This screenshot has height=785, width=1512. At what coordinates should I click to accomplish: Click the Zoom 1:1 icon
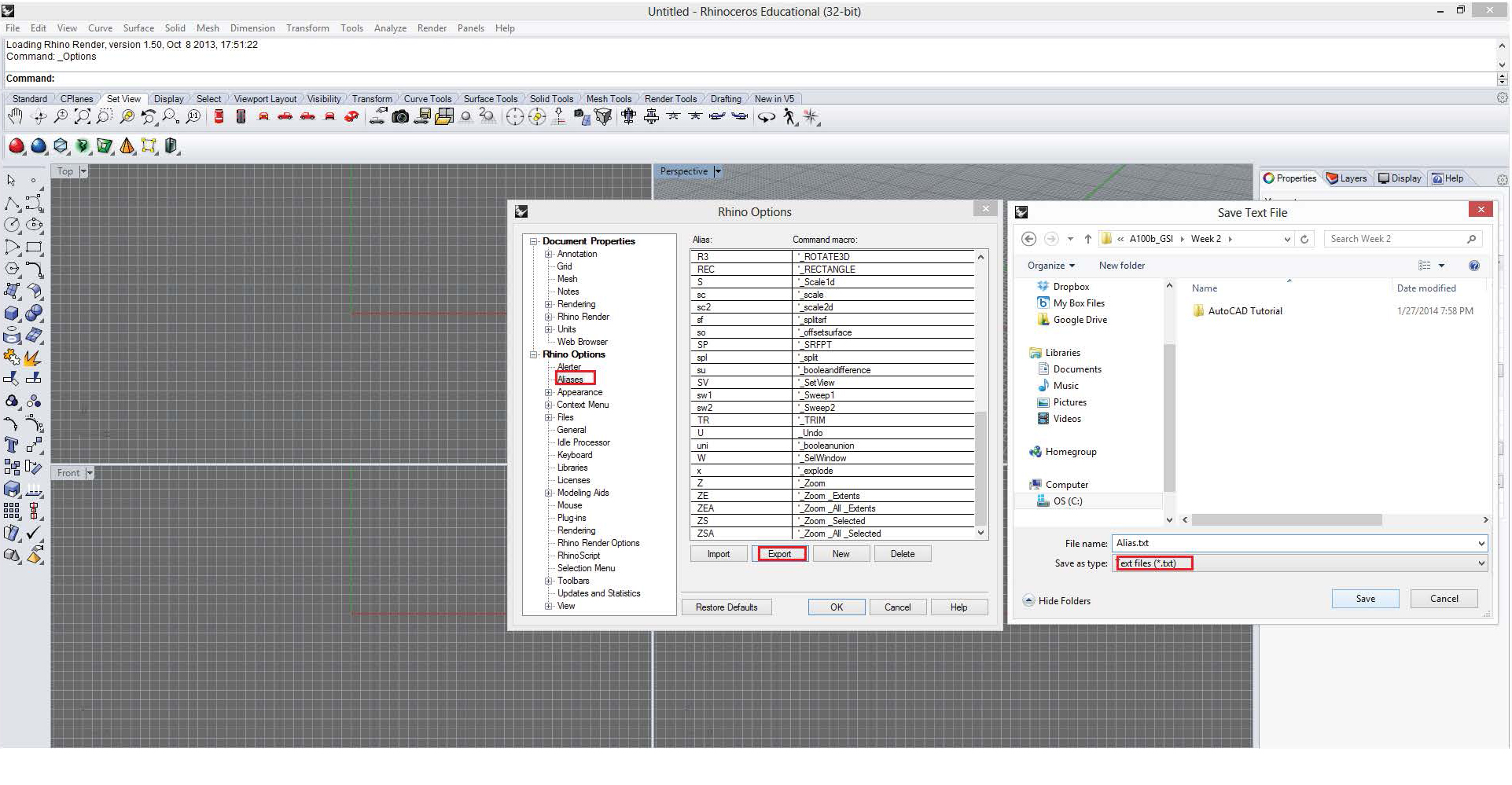(193, 117)
